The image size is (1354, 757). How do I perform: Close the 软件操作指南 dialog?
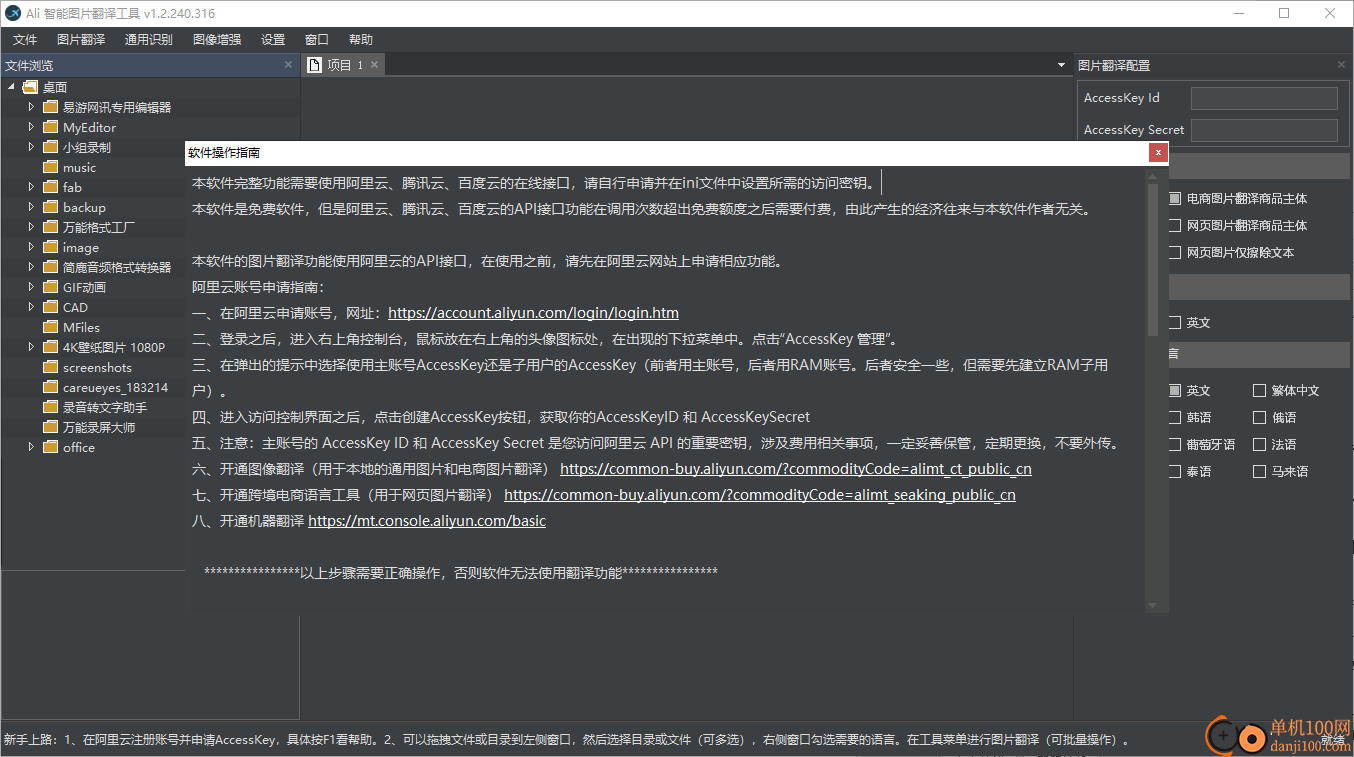1158,153
